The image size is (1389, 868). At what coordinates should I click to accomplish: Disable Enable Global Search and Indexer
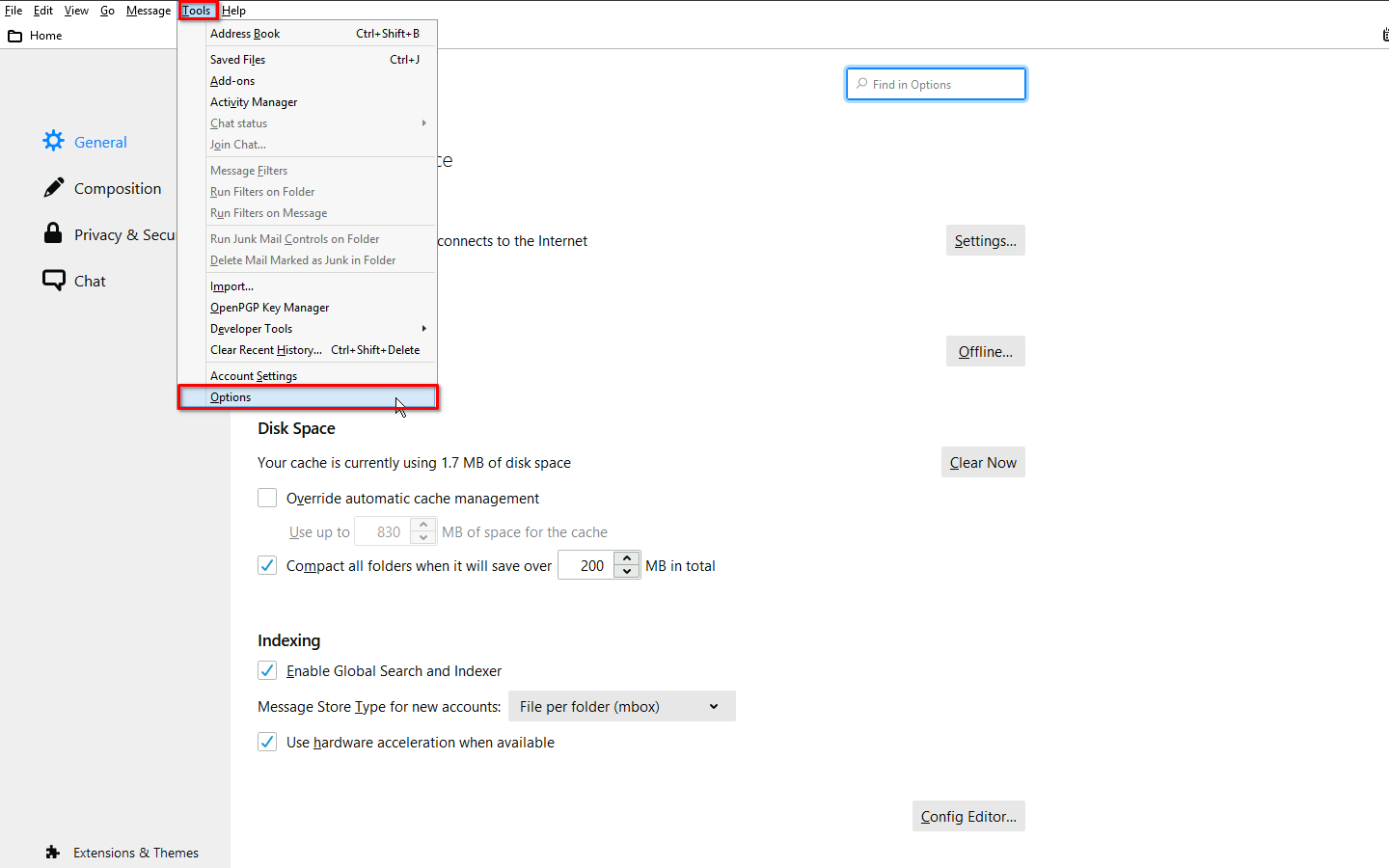pos(267,670)
